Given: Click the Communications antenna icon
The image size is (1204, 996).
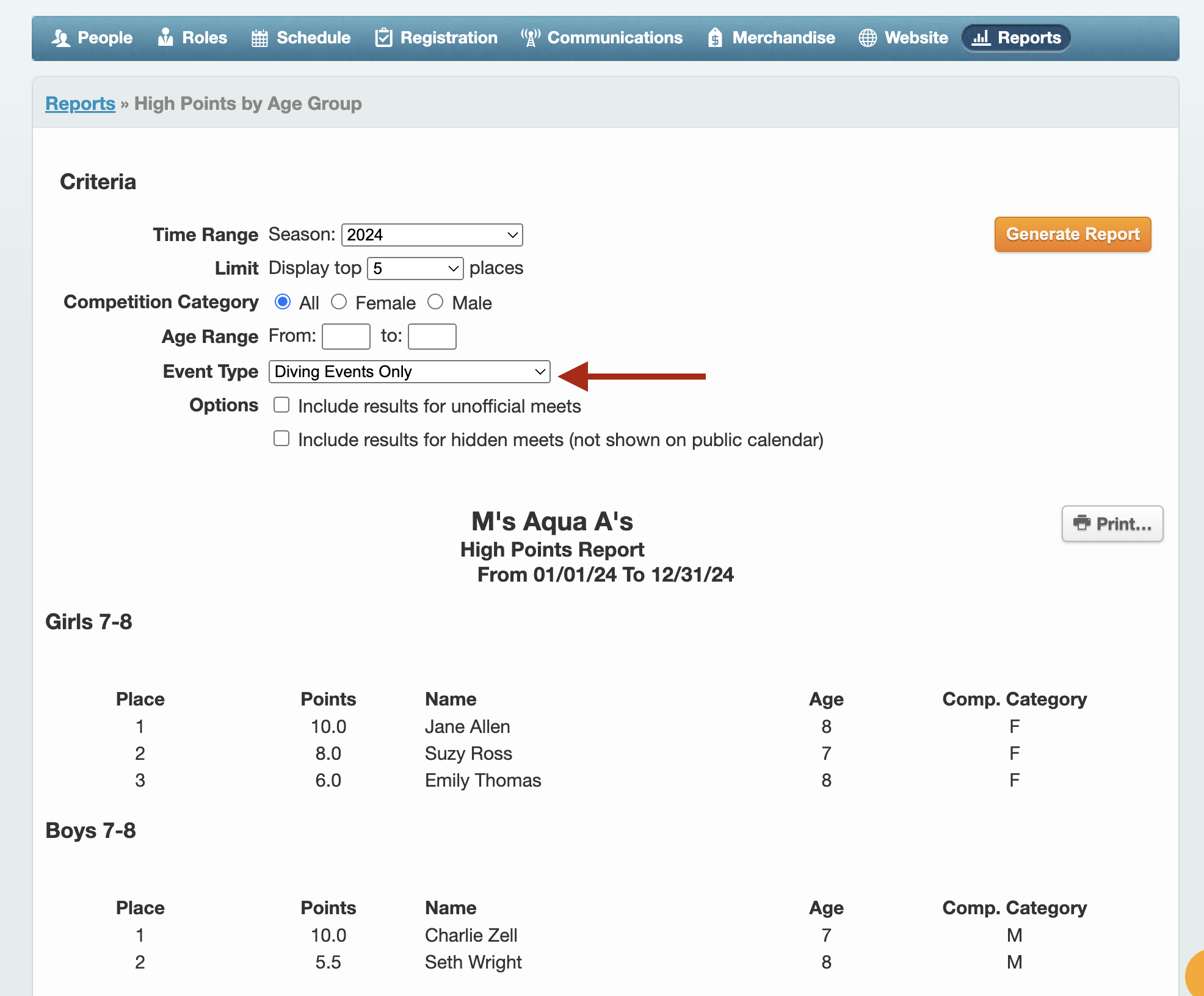Looking at the screenshot, I should point(531,38).
